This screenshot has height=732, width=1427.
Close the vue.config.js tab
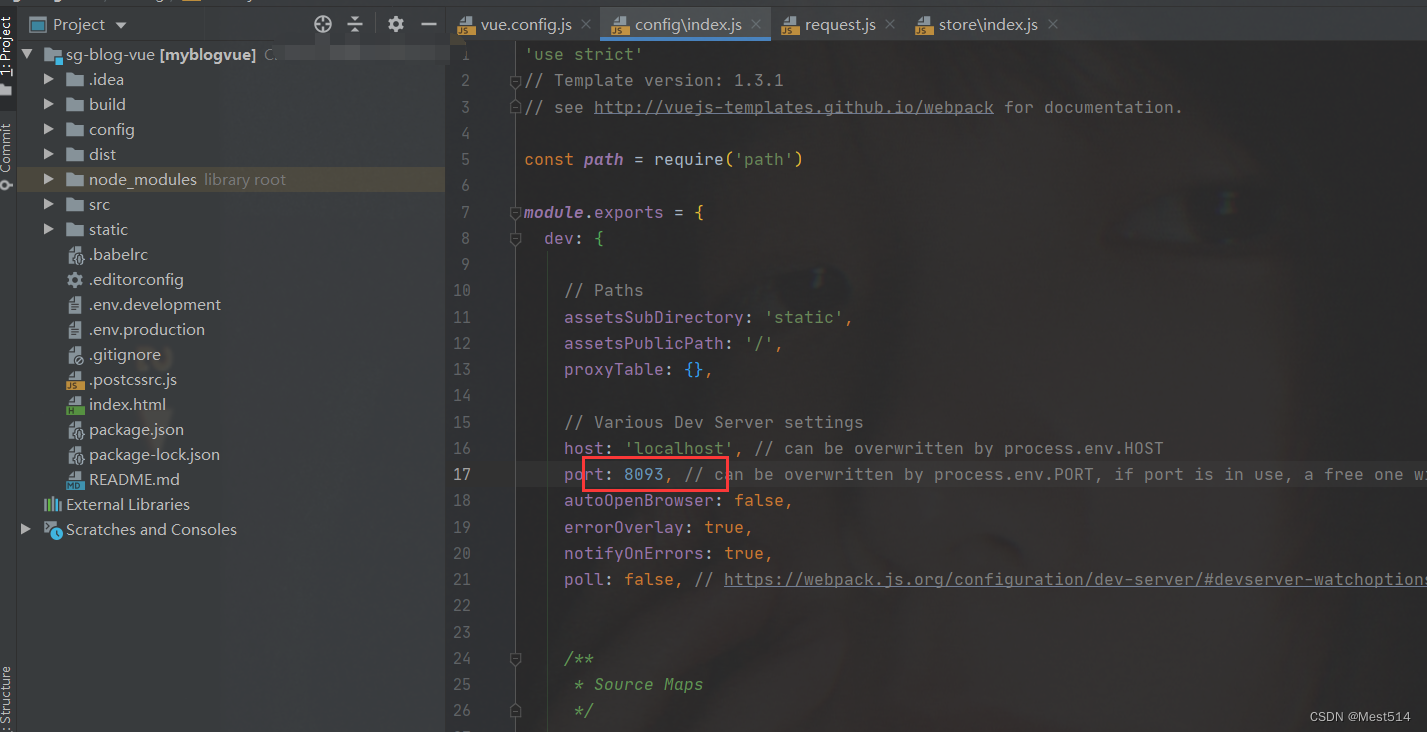click(585, 24)
